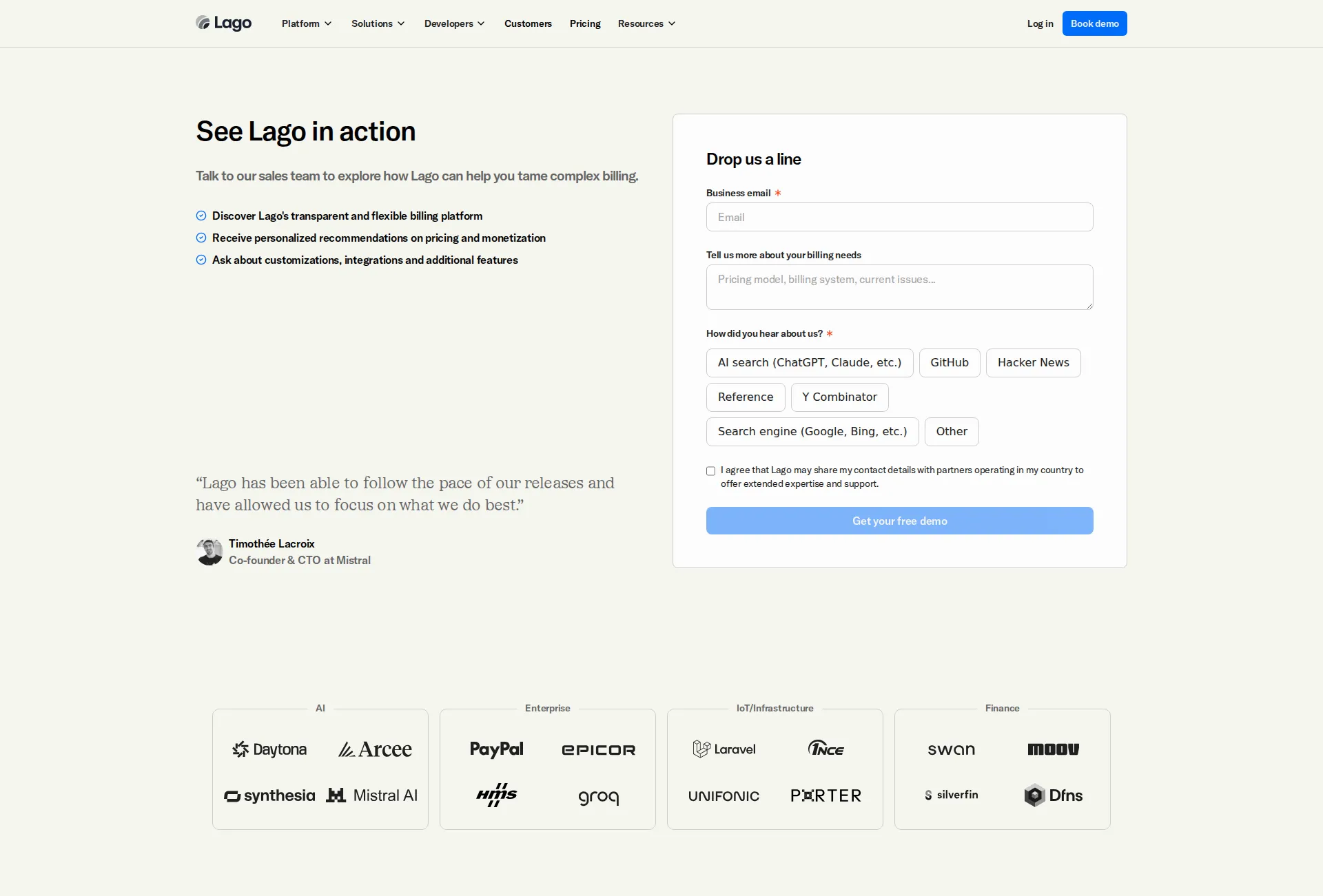Toggle the GitHub option under how you heard
Image resolution: width=1323 pixels, height=896 pixels.
[x=950, y=363]
